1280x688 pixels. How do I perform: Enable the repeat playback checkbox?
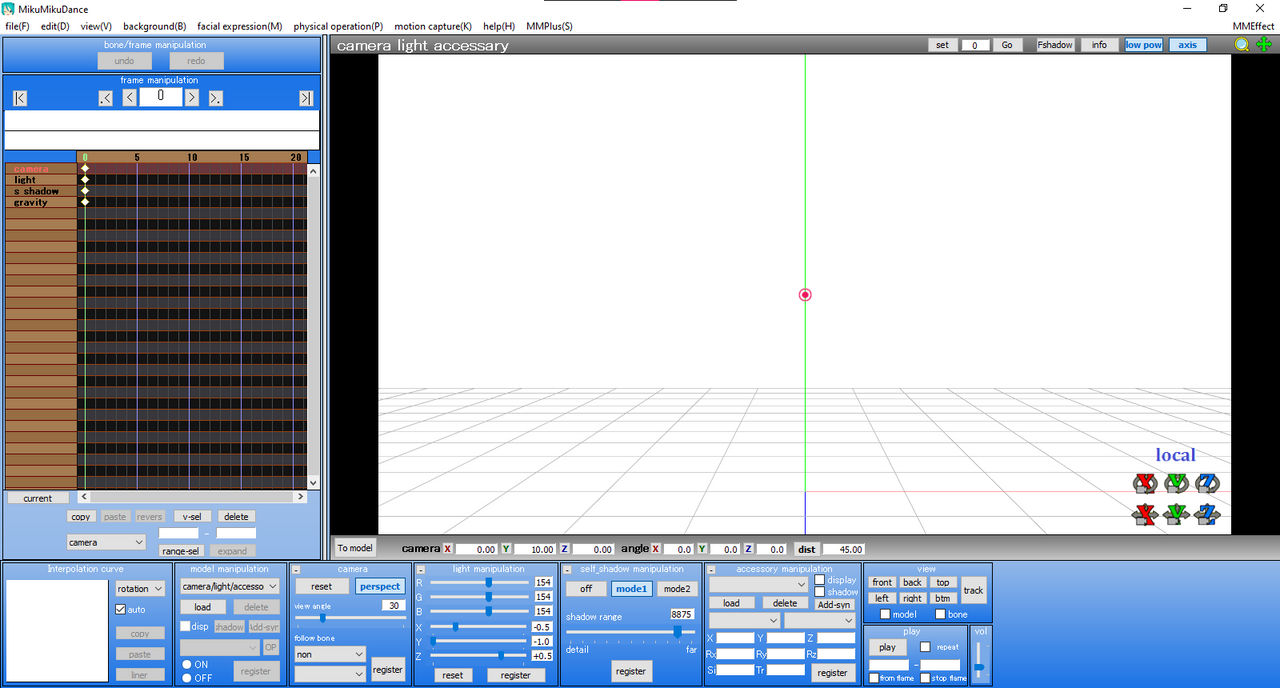coord(926,647)
